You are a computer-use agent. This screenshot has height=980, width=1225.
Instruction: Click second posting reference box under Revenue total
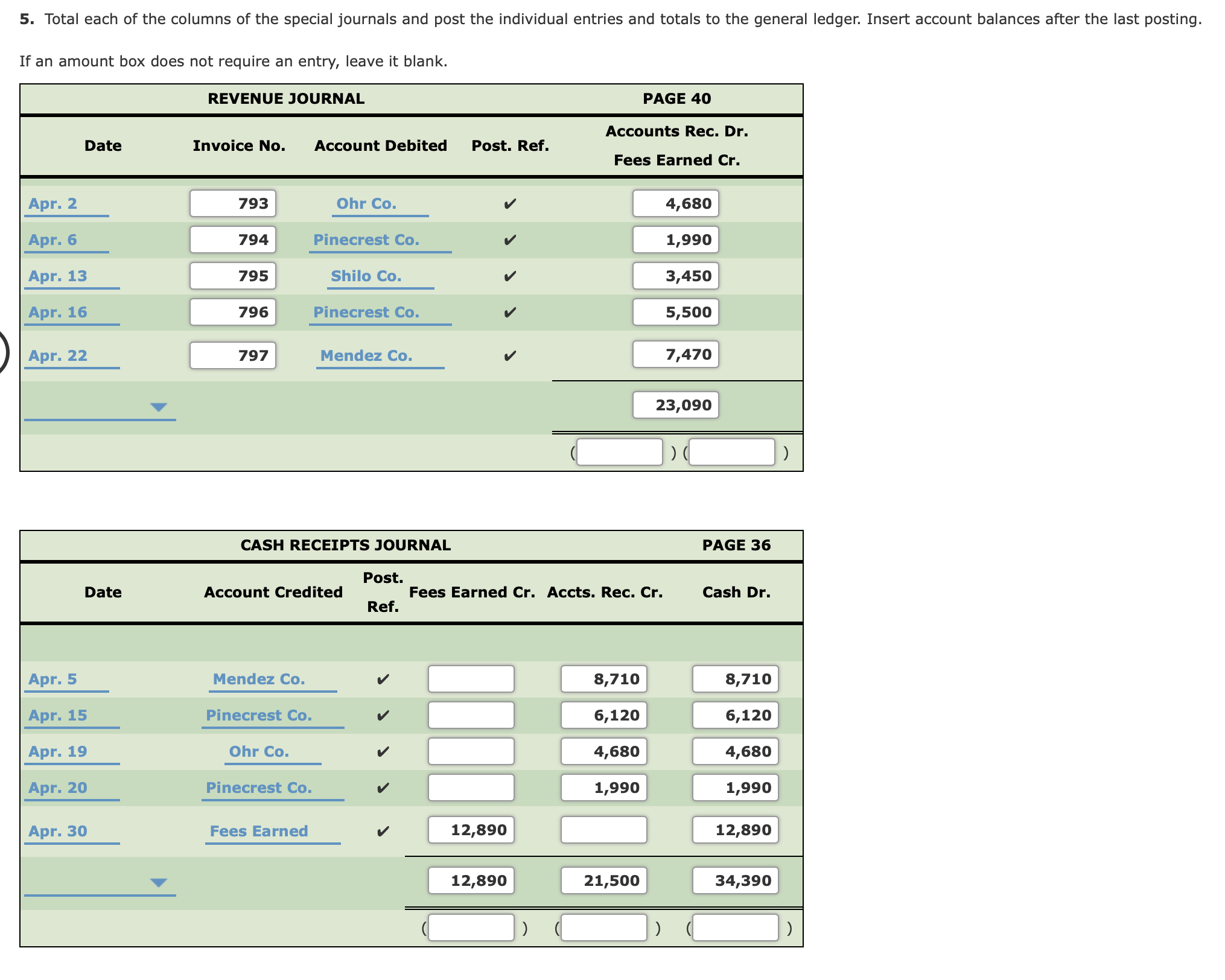click(731, 452)
